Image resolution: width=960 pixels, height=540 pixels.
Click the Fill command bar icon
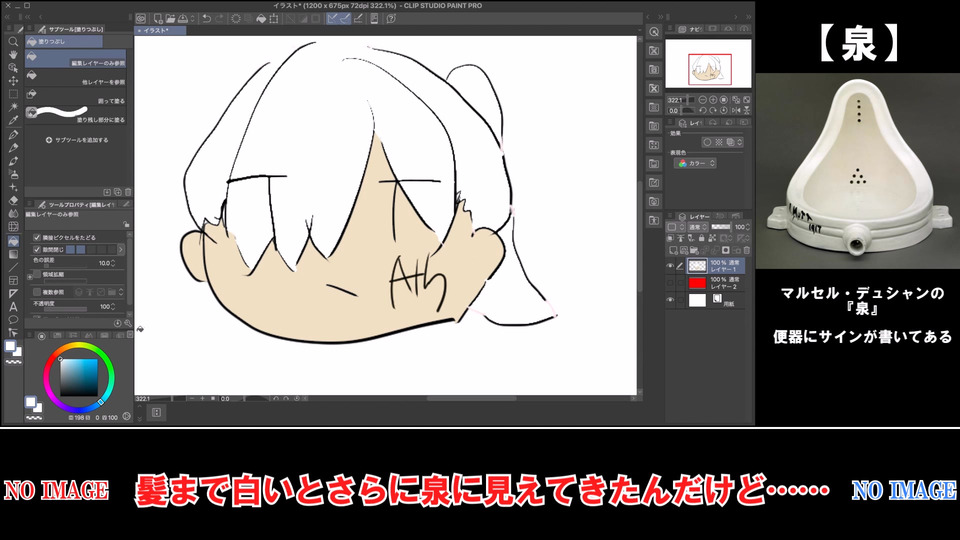[261, 18]
